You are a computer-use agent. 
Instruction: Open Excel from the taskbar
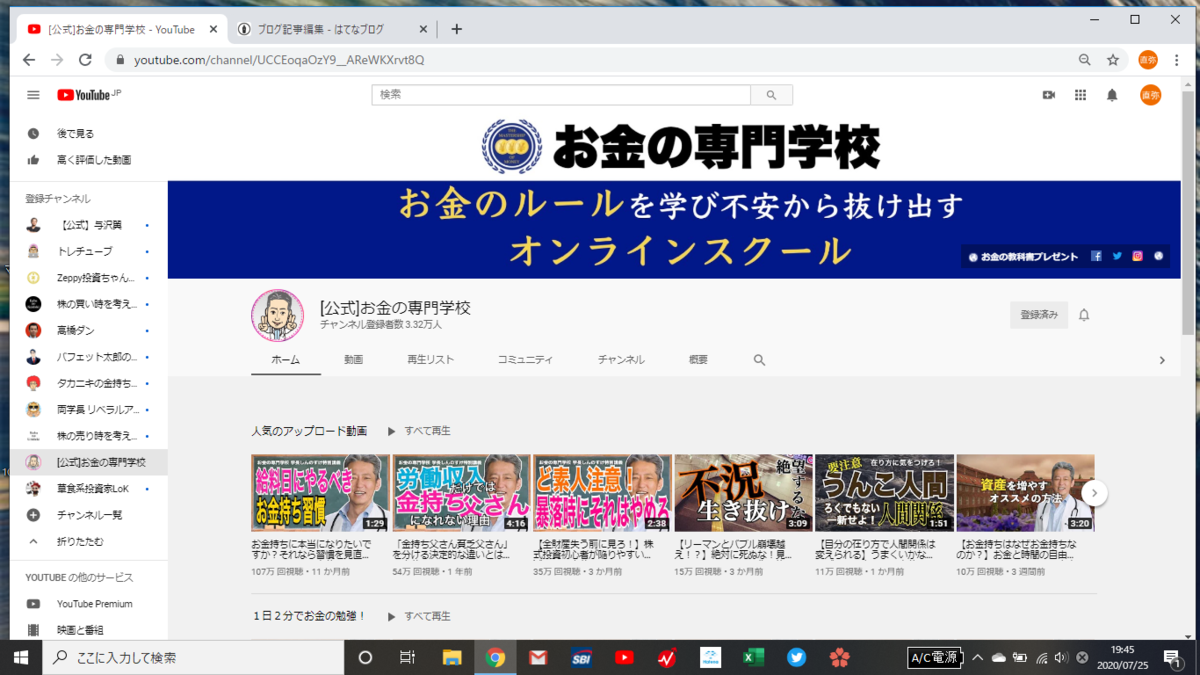click(753, 657)
